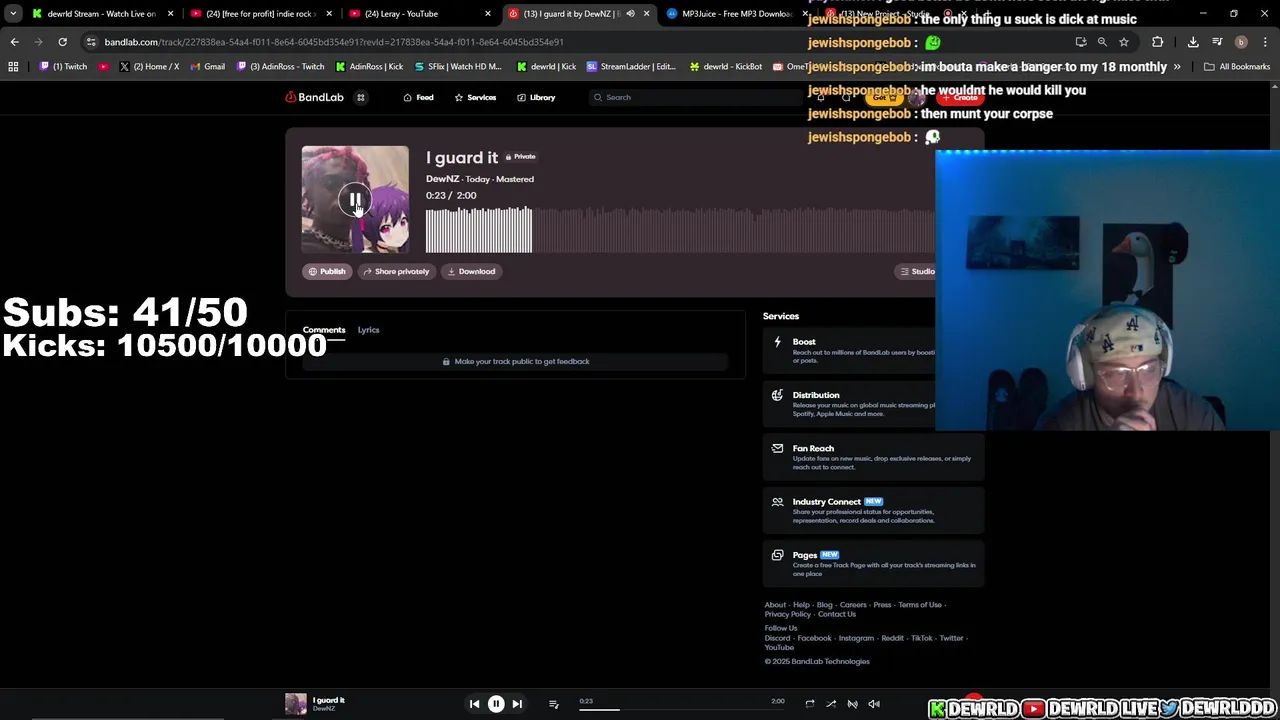The height and width of the screenshot is (720, 1280).
Task: Open the Careers footer link
Action: [853, 605]
